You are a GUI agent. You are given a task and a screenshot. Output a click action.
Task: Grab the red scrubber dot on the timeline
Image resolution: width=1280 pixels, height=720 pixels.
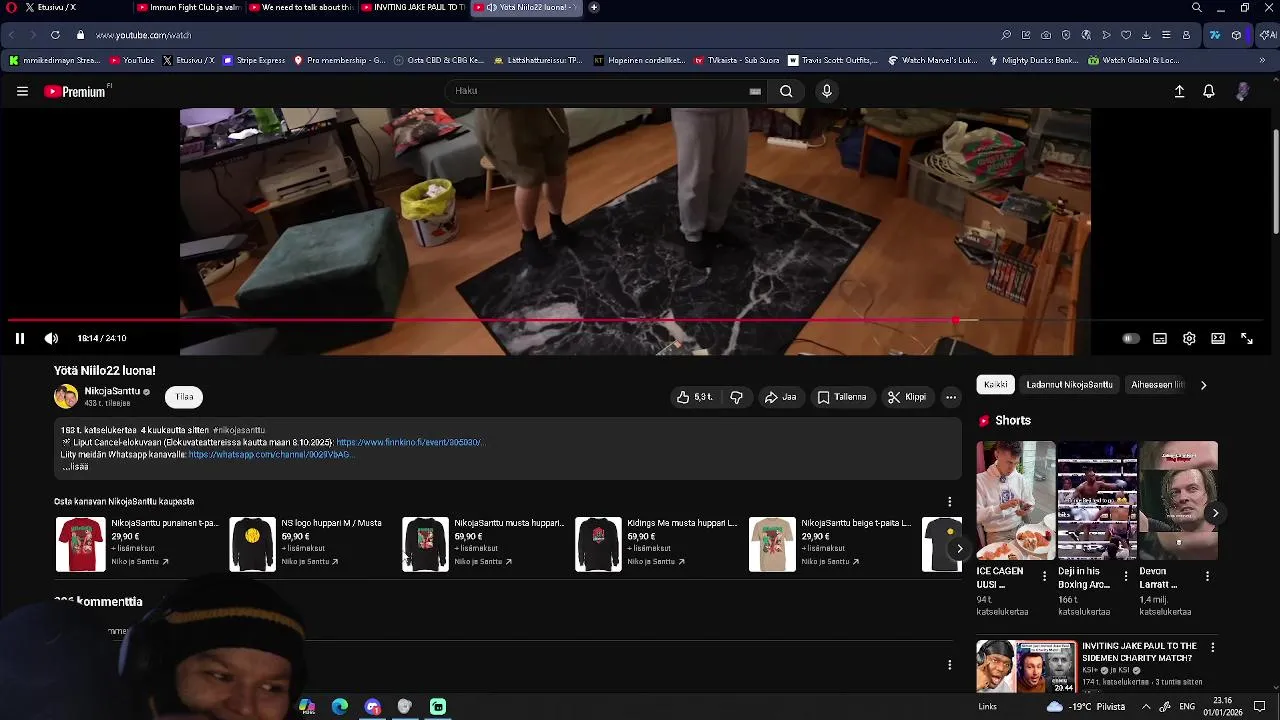(x=955, y=321)
